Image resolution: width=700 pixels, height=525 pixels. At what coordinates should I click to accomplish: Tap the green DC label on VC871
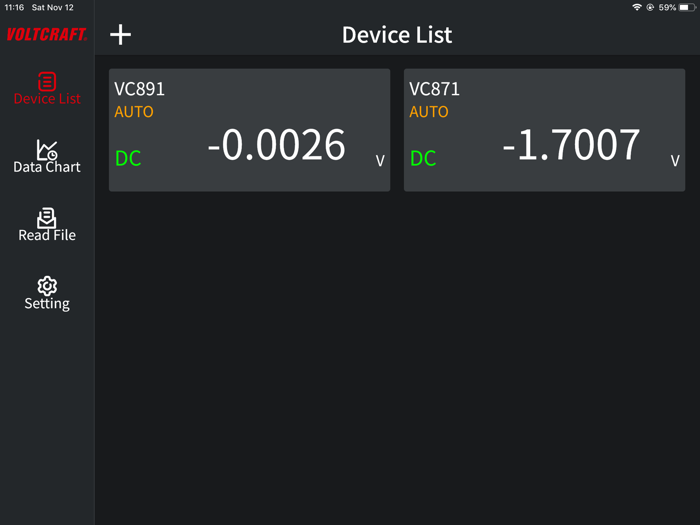click(423, 158)
